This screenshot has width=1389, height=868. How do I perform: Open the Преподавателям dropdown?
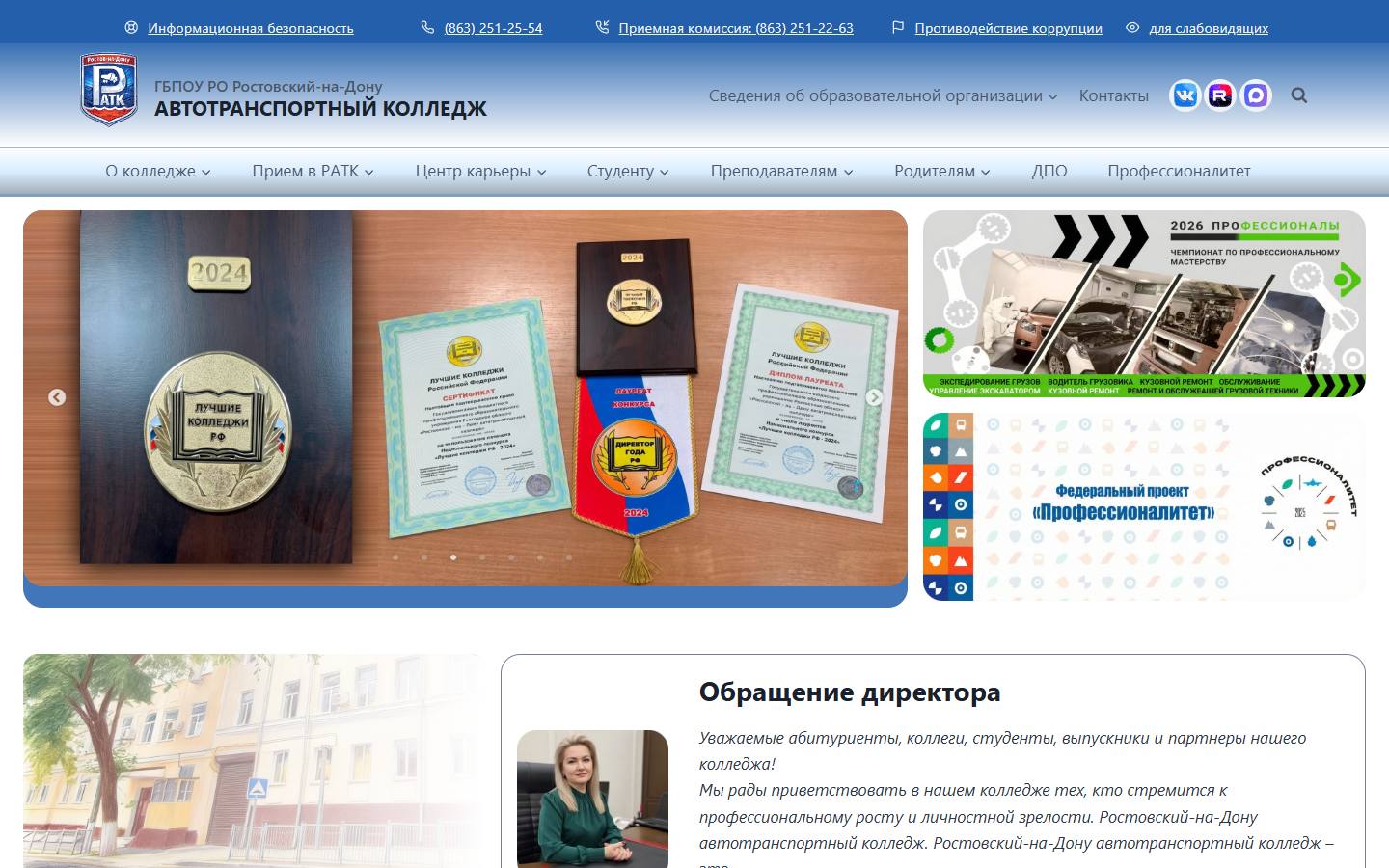(x=782, y=171)
